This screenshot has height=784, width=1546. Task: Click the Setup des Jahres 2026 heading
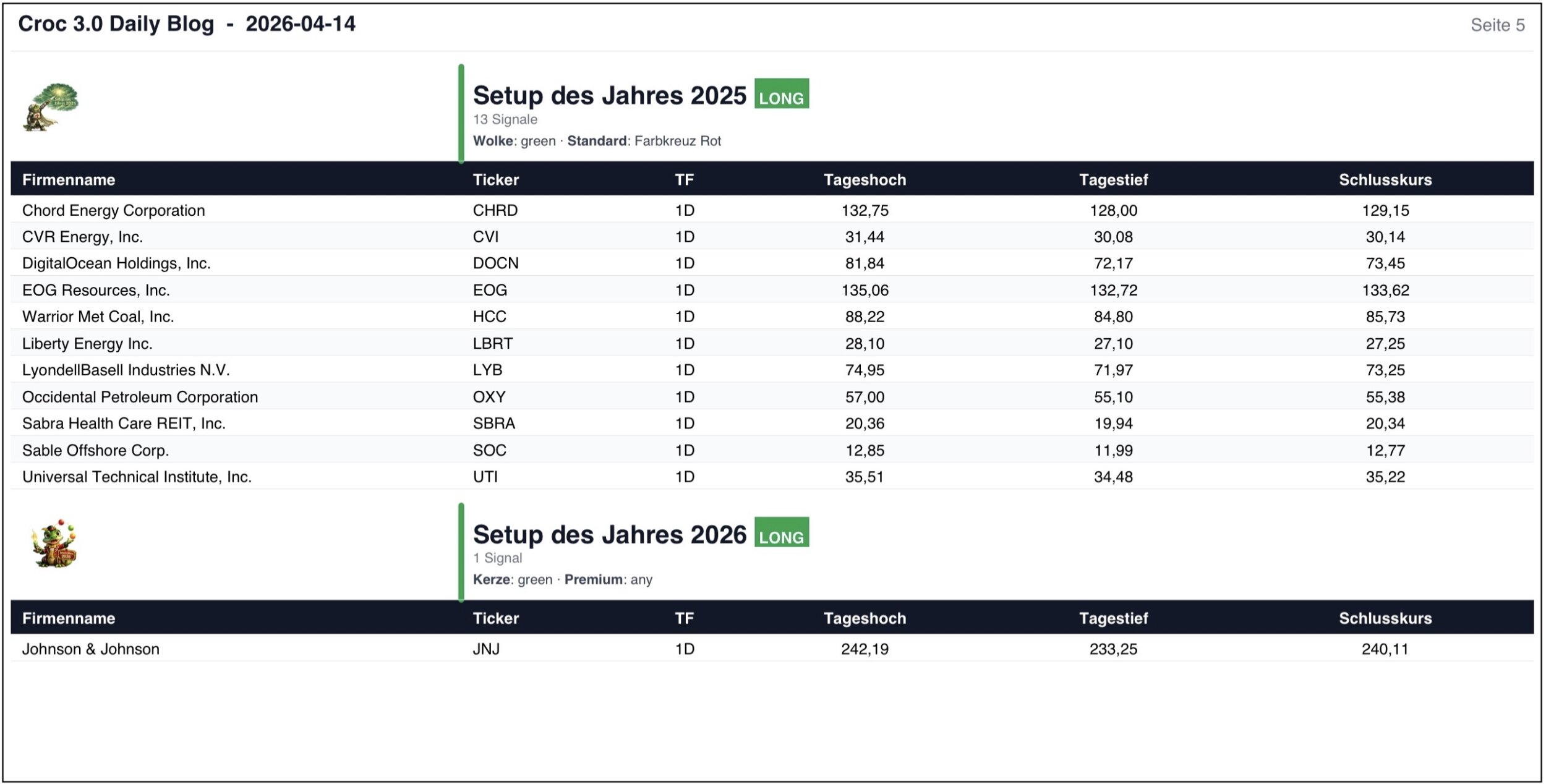(609, 535)
